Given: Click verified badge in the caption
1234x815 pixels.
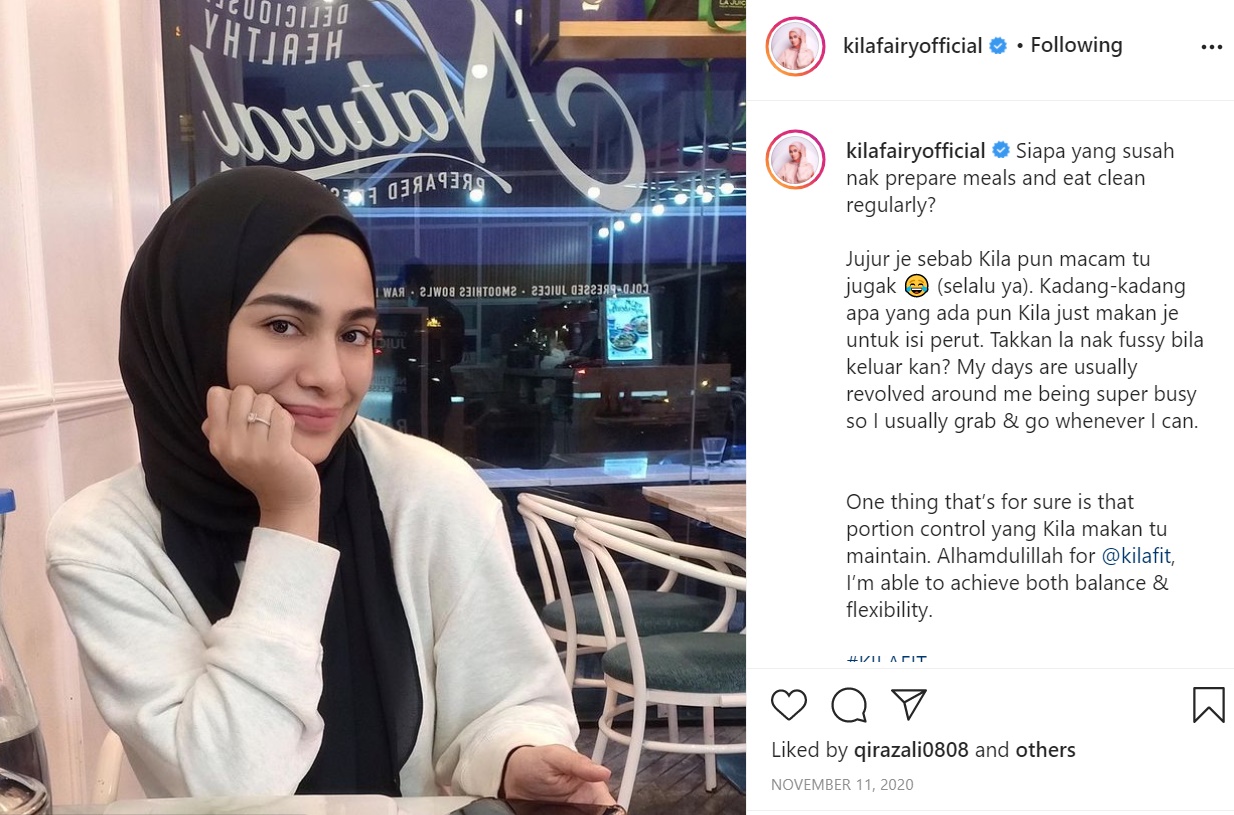Looking at the screenshot, I should pyautogui.click(x=1000, y=151).
